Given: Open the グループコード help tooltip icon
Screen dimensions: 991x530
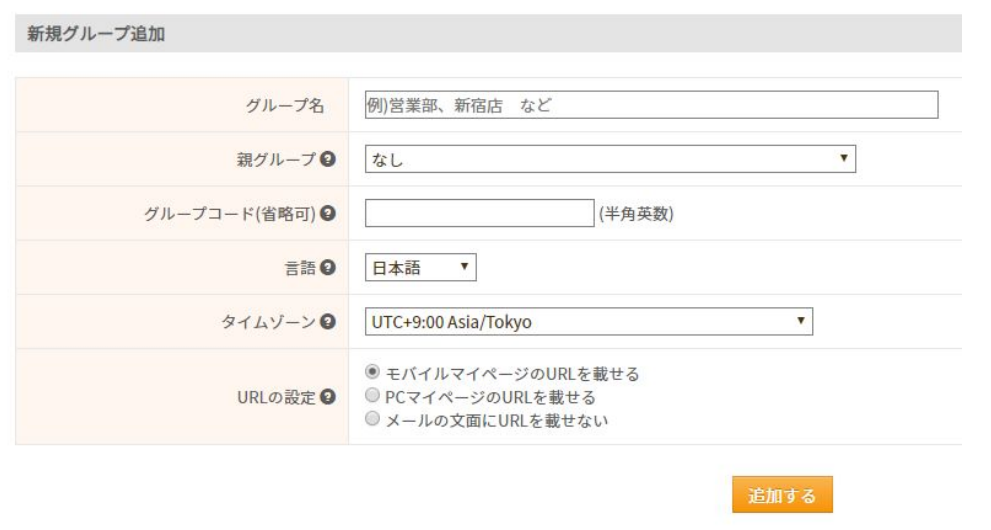Looking at the screenshot, I should (330, 214).
